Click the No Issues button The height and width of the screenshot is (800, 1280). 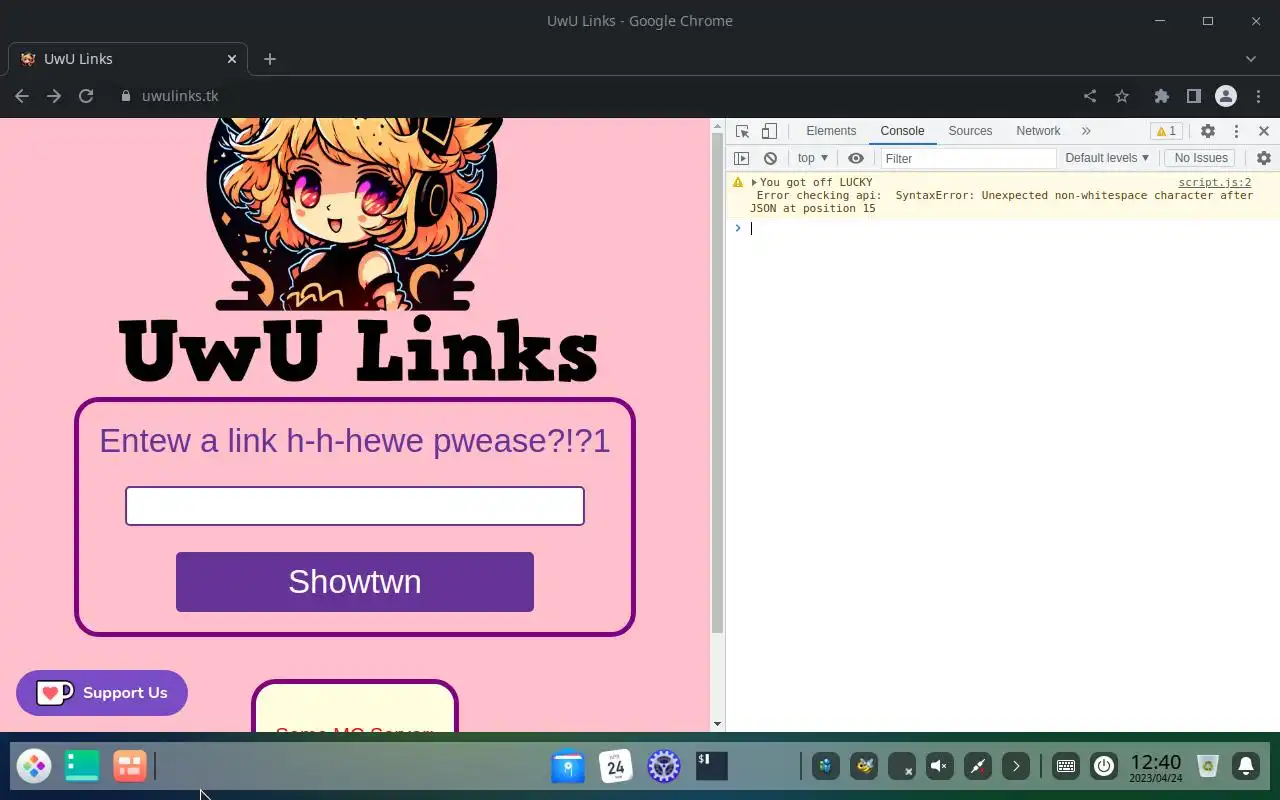pyautogui.click(x=1201, y=158)
